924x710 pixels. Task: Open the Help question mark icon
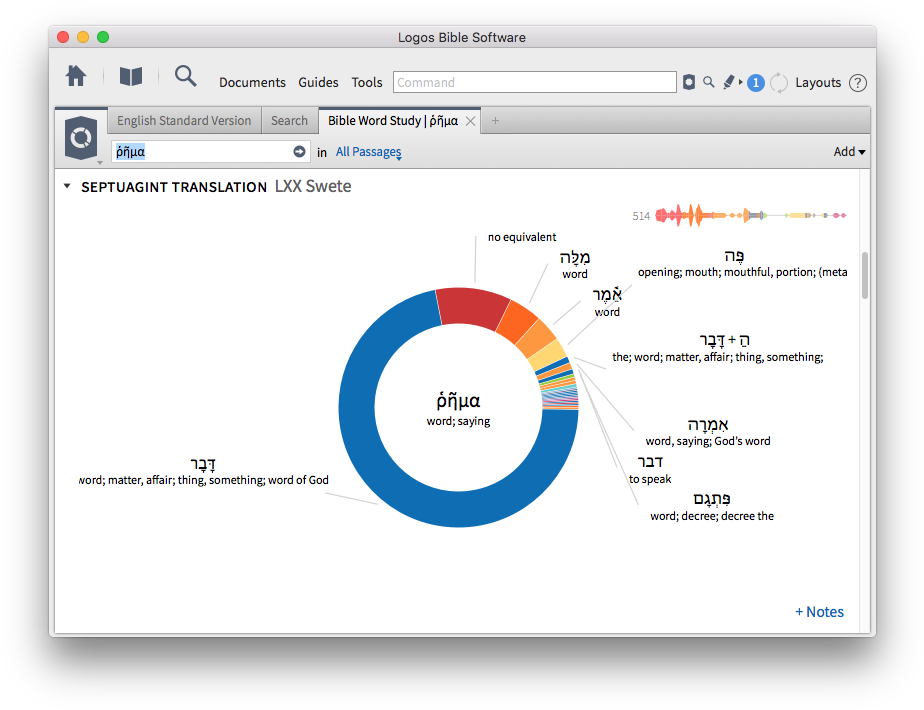858,83
